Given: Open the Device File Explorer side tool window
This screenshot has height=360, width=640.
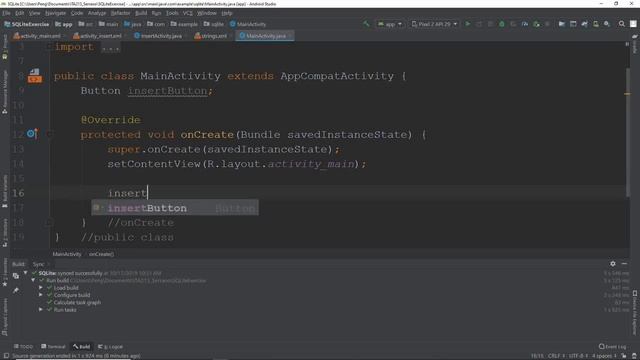Looking at the screenshot, I should (x=635, y=313).
